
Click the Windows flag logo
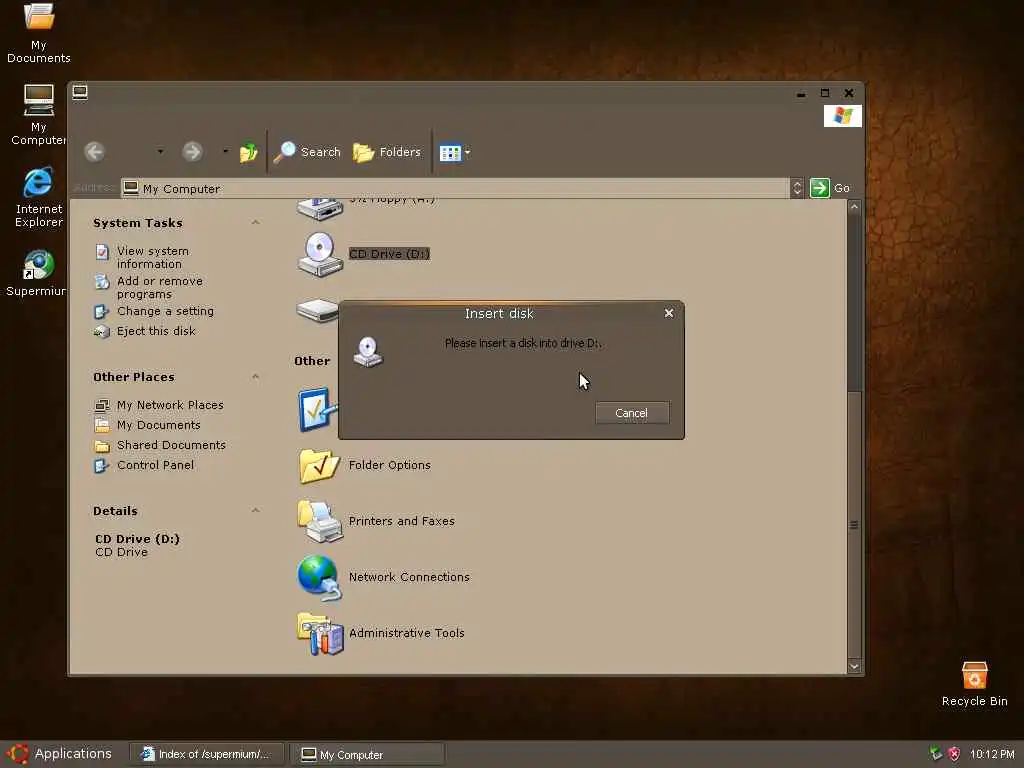842,116
